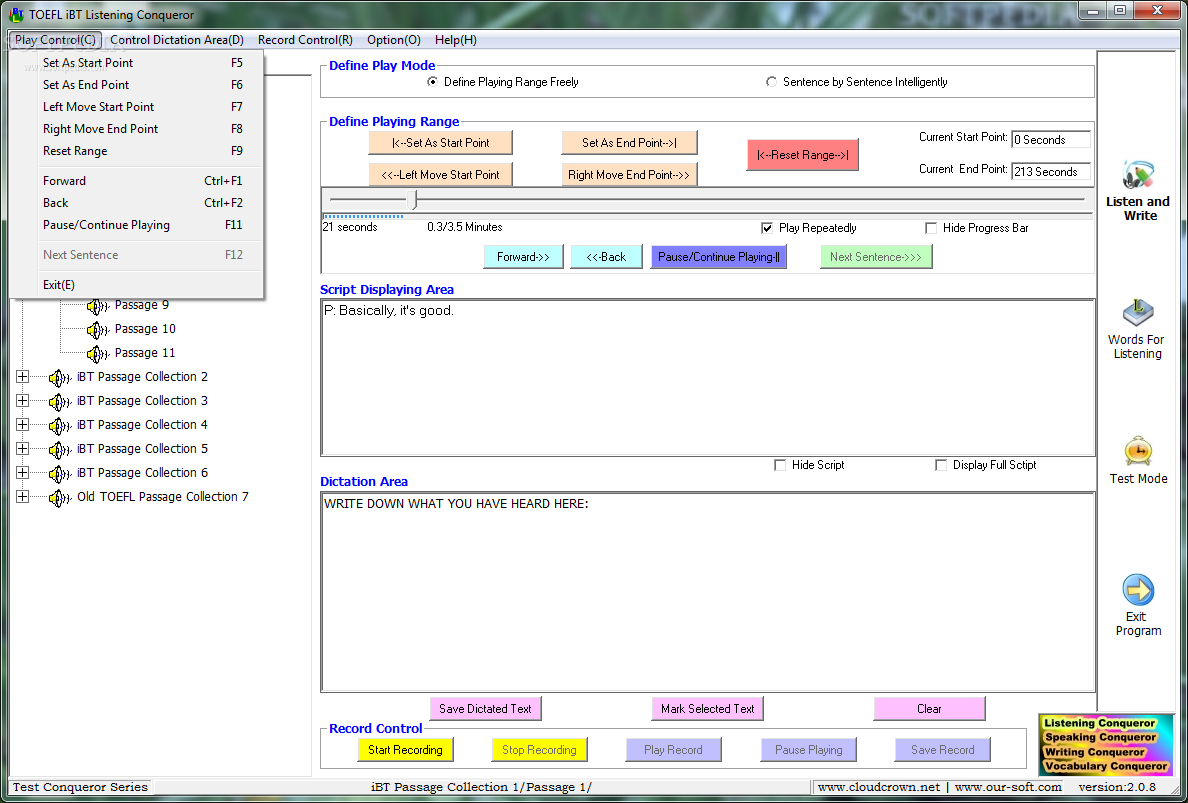Screen dimensions: 1188x803
Task: Click inside the Dictation Area text box
Action: [x=708, y=592]
